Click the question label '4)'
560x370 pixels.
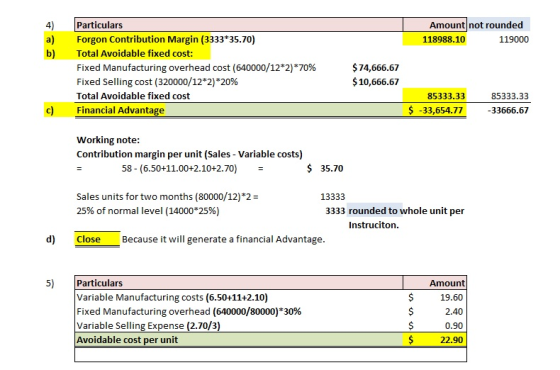tap(50, 25)
